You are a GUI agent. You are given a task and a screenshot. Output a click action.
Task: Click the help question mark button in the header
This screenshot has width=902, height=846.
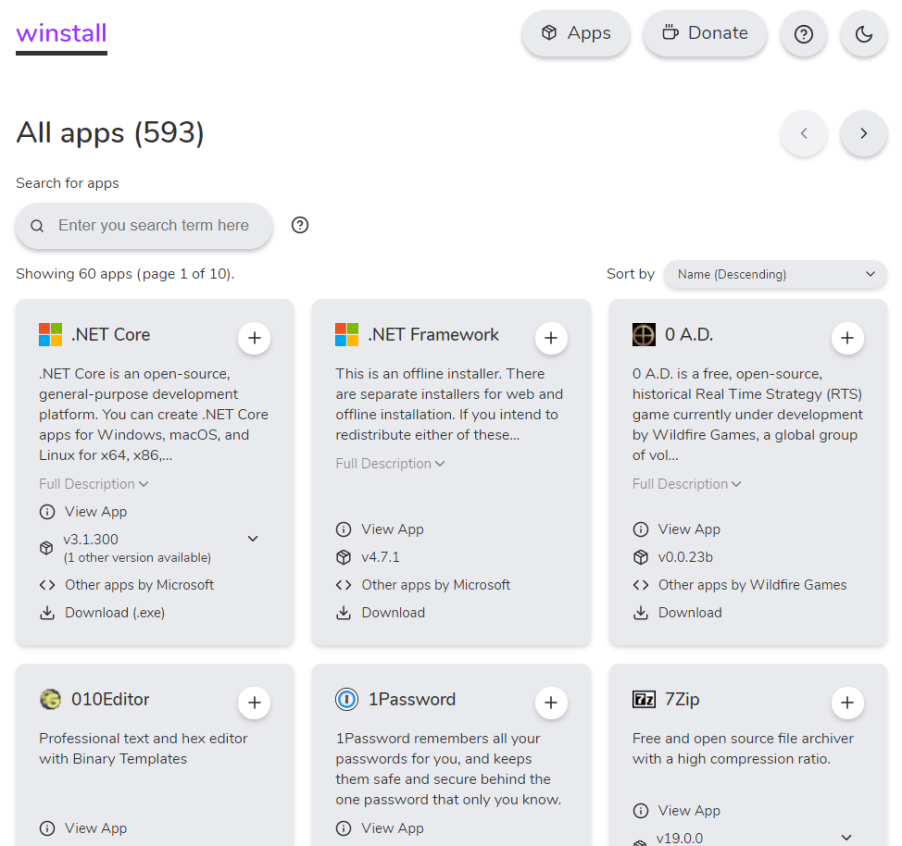coord(804,34)
